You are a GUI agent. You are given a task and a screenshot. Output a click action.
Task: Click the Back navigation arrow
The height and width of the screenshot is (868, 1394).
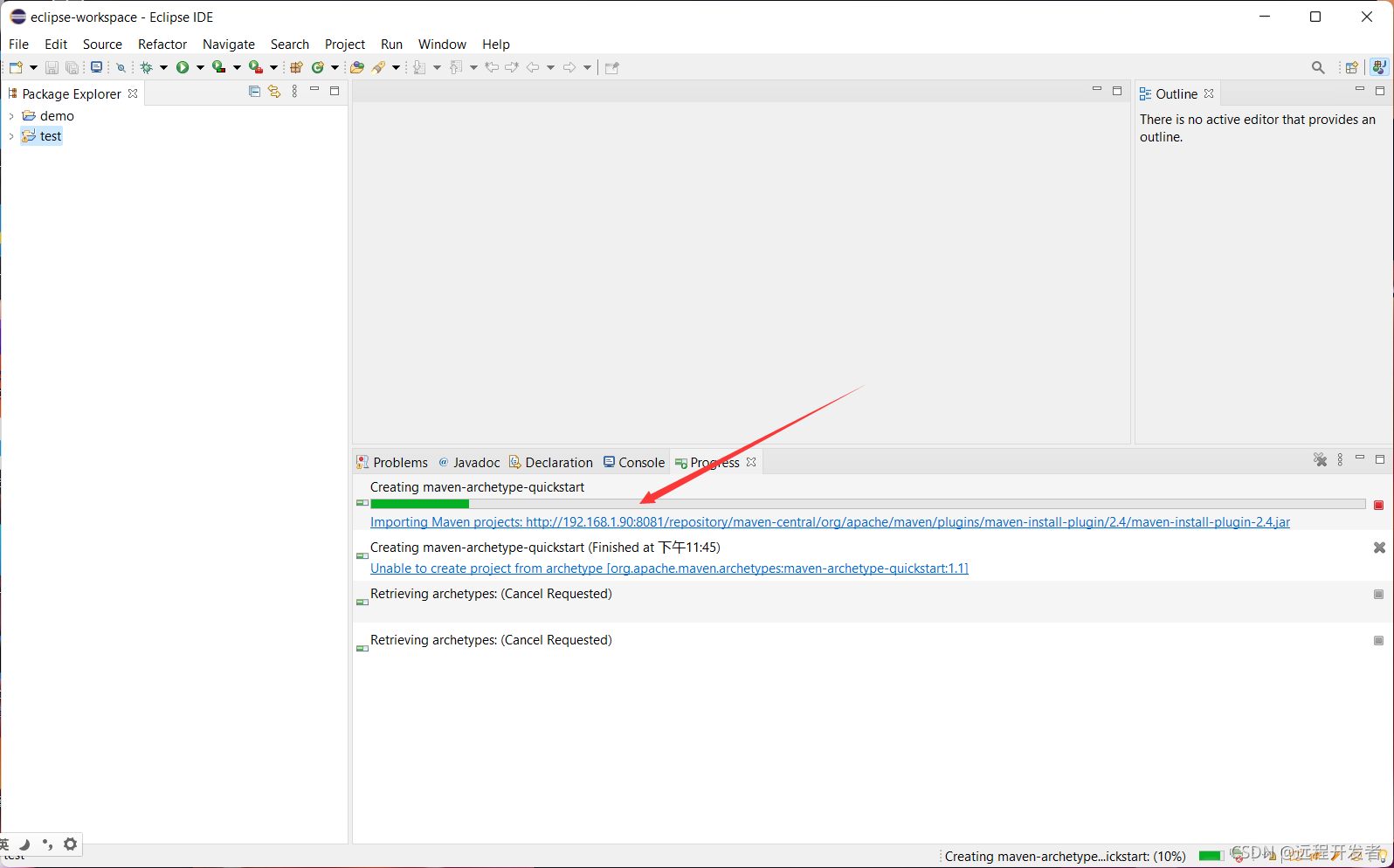tap(533, 67)
